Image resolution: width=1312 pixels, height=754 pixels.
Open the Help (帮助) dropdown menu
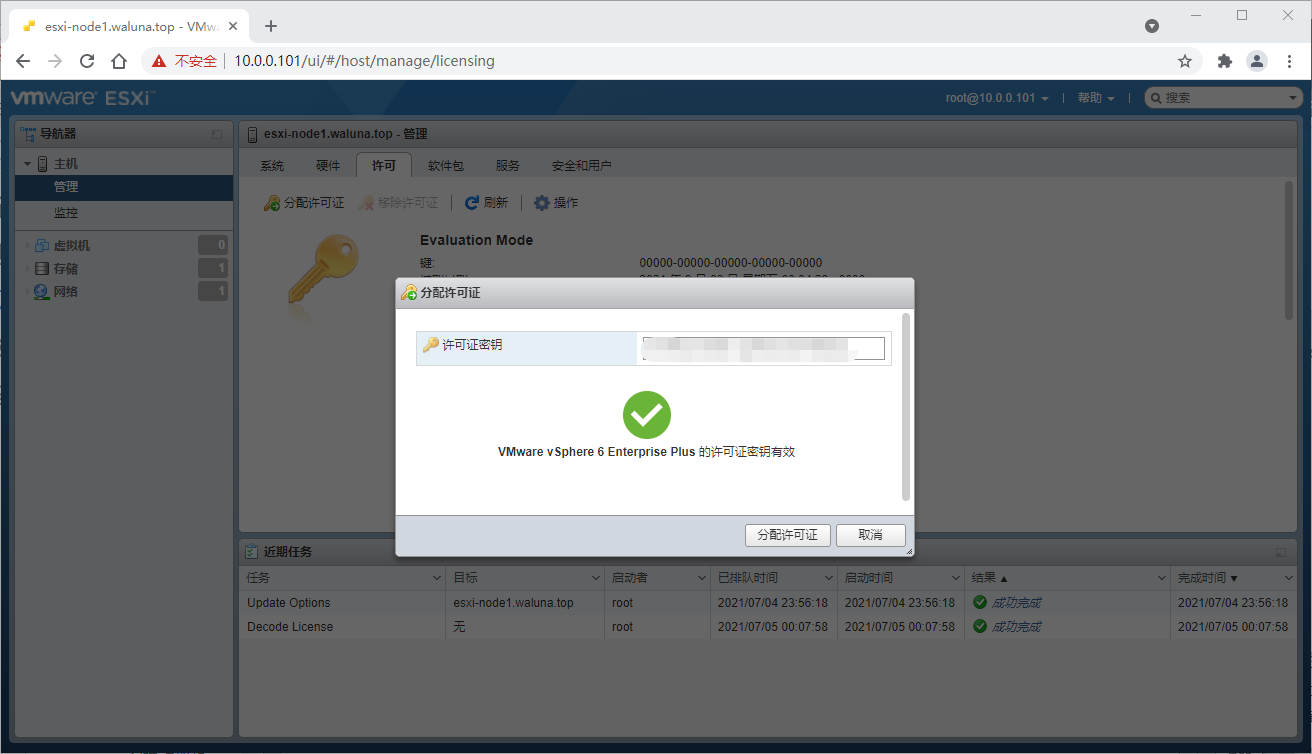pos(1096,98)
